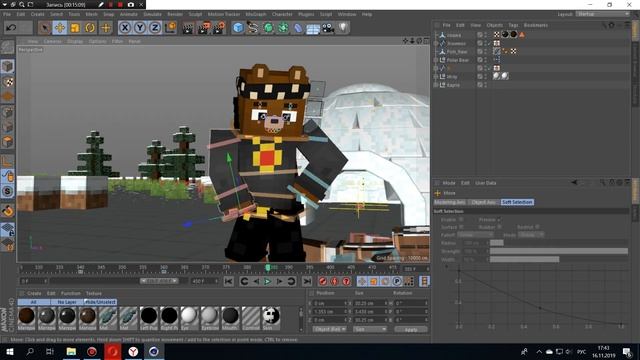Open the Objects menu in Object Manager

coord(494,25)
